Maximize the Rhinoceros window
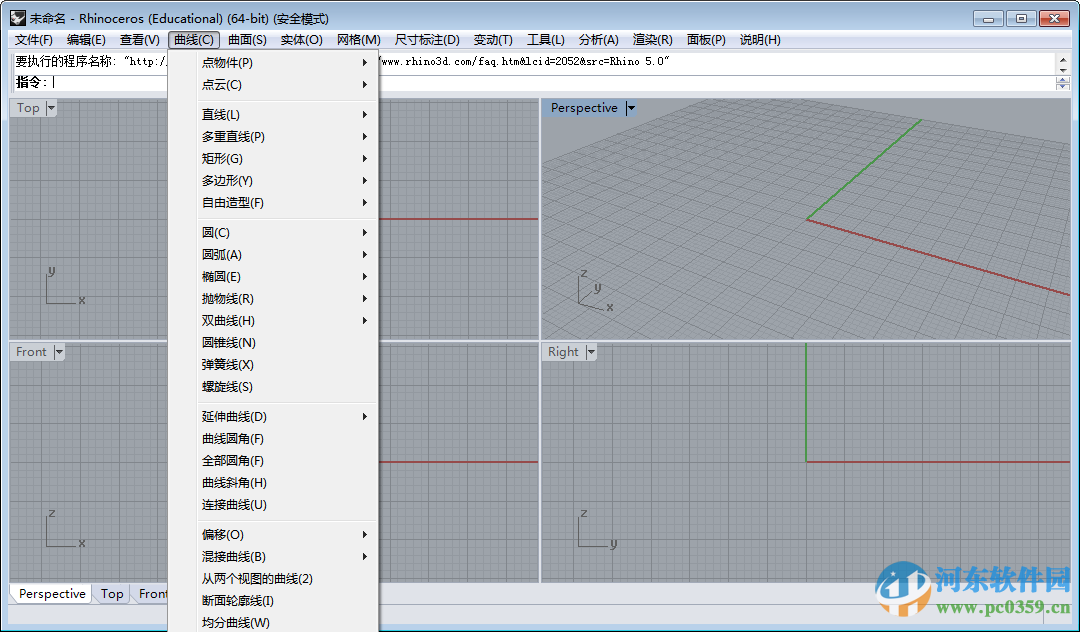The height and width of the screenshot is (632, 1080). (x=1021, y=19)
